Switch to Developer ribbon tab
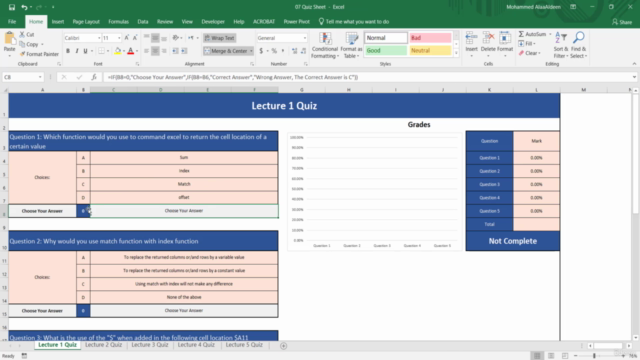Screen dimensions: 640x360 [x=213, y=22]
